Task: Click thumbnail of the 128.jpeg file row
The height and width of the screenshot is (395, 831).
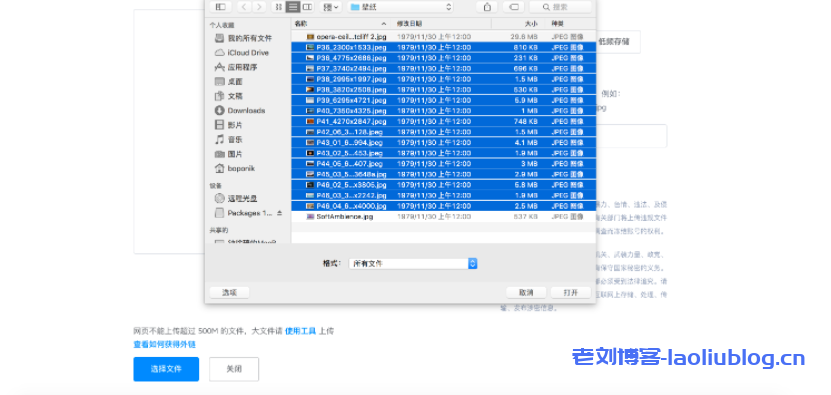Action: pos(311,132)
